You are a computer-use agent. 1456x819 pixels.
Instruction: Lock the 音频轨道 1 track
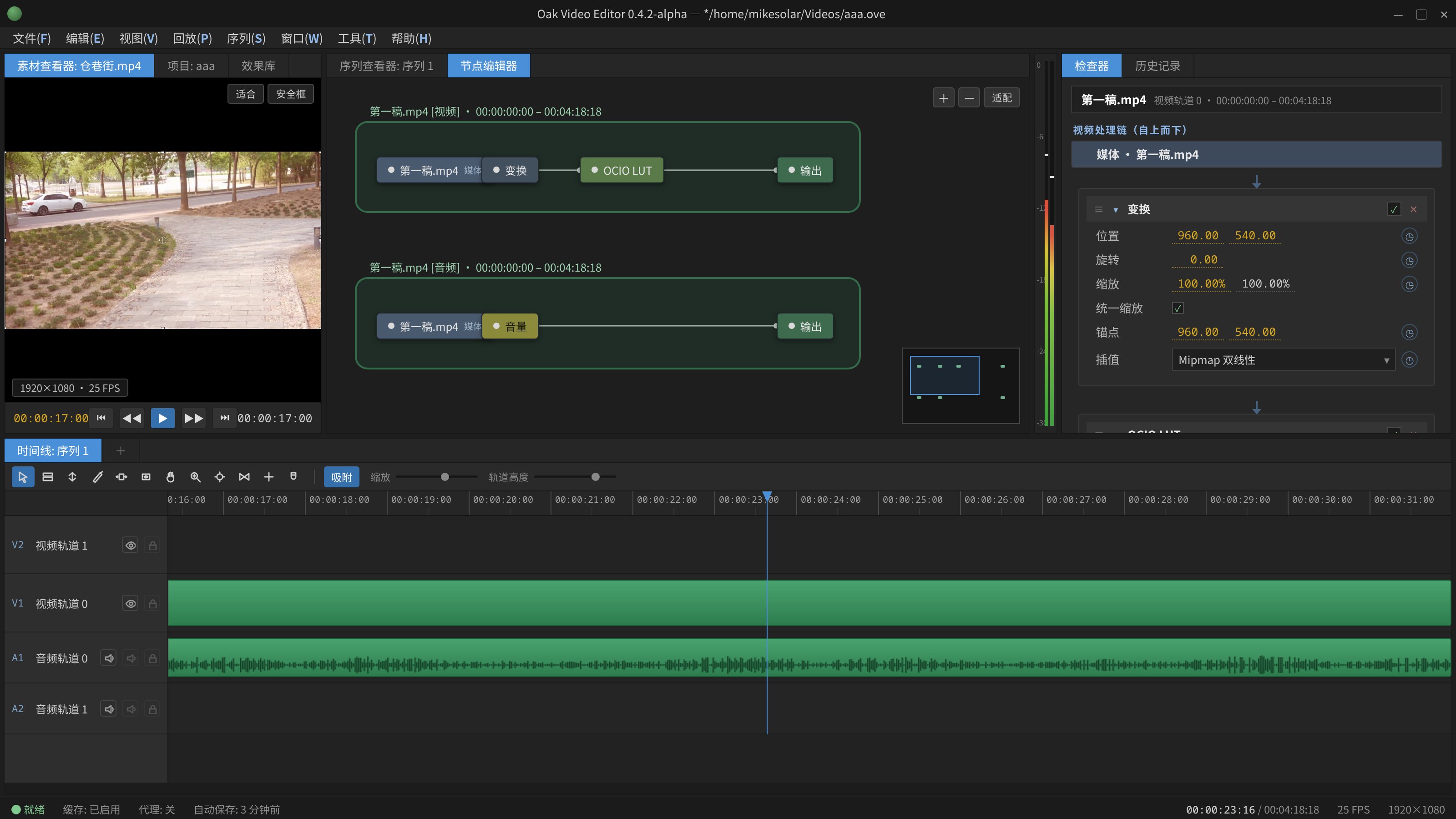pos(152,709)
